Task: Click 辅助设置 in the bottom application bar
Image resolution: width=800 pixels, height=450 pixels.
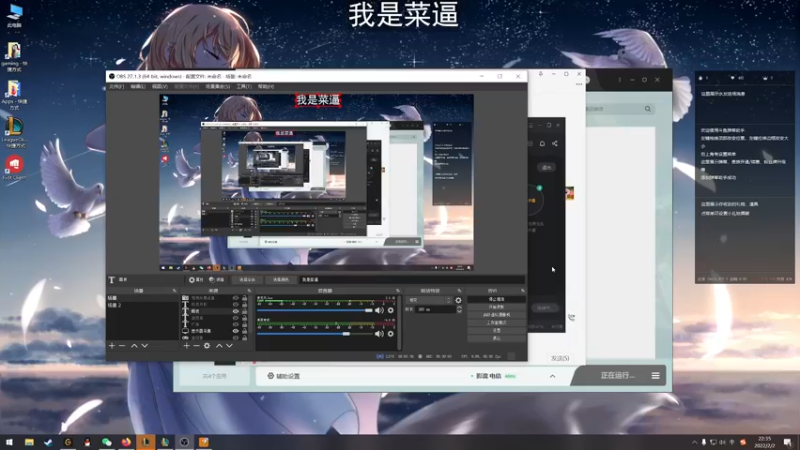Action: (284, 376)
